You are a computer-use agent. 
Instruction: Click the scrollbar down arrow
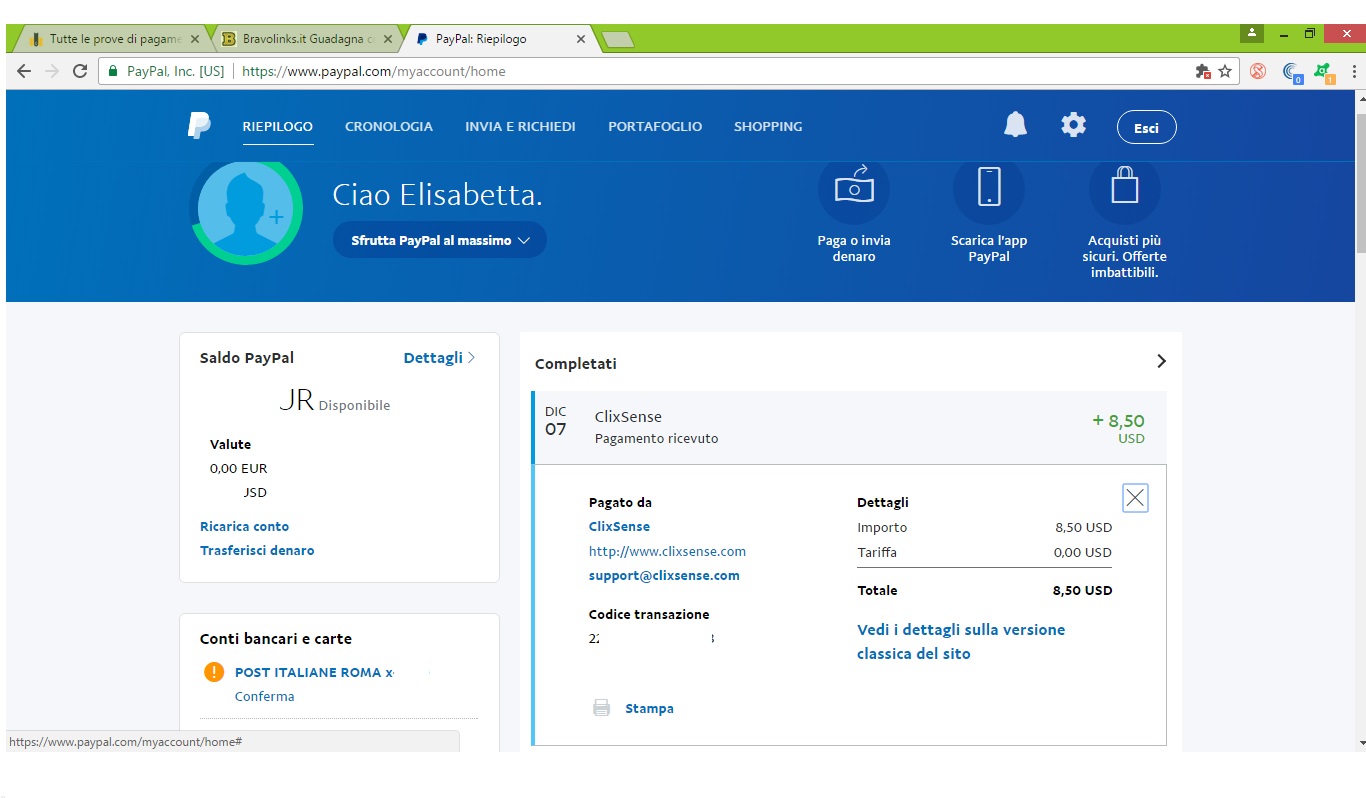pos(1361,743)
